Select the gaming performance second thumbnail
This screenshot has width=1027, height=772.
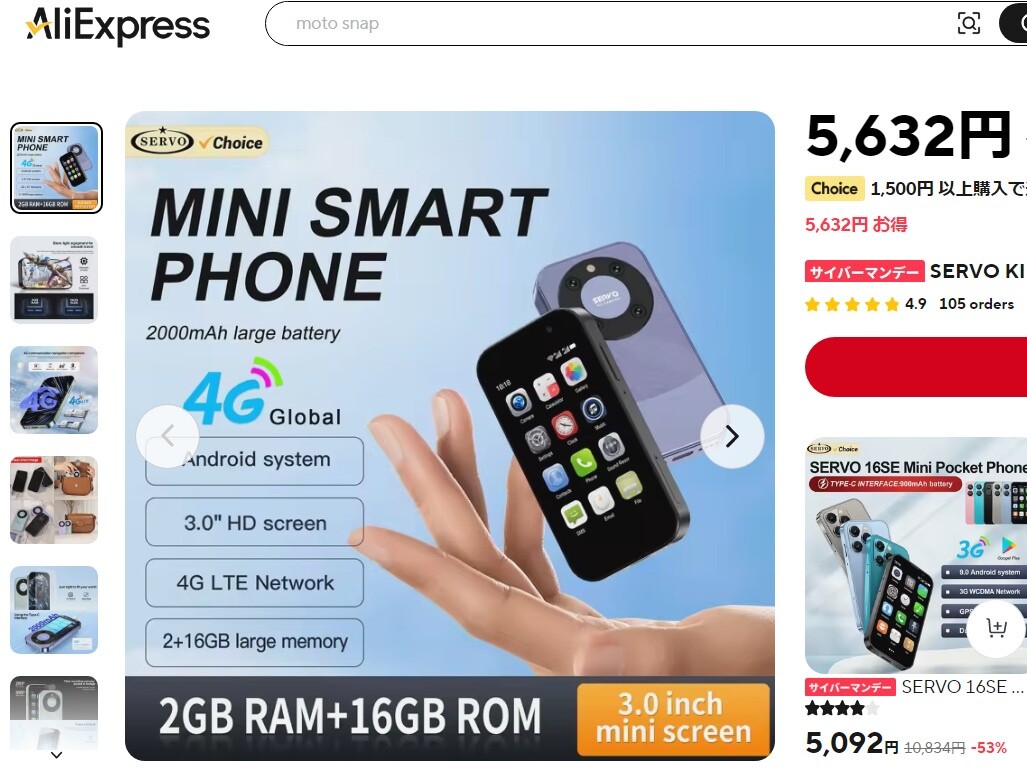tap(54, 280)
